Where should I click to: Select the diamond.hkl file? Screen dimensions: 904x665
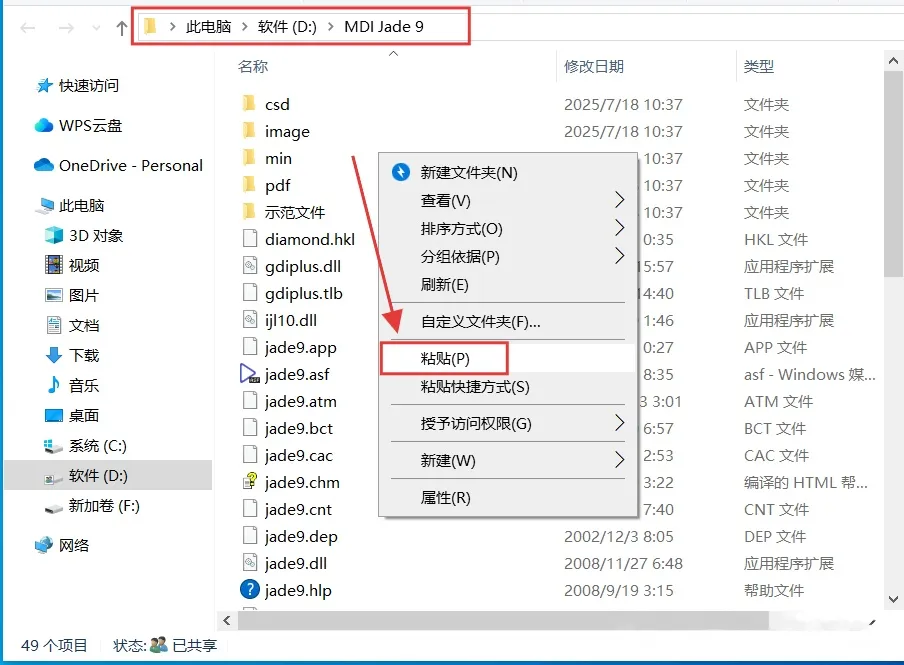coord(299,239)
